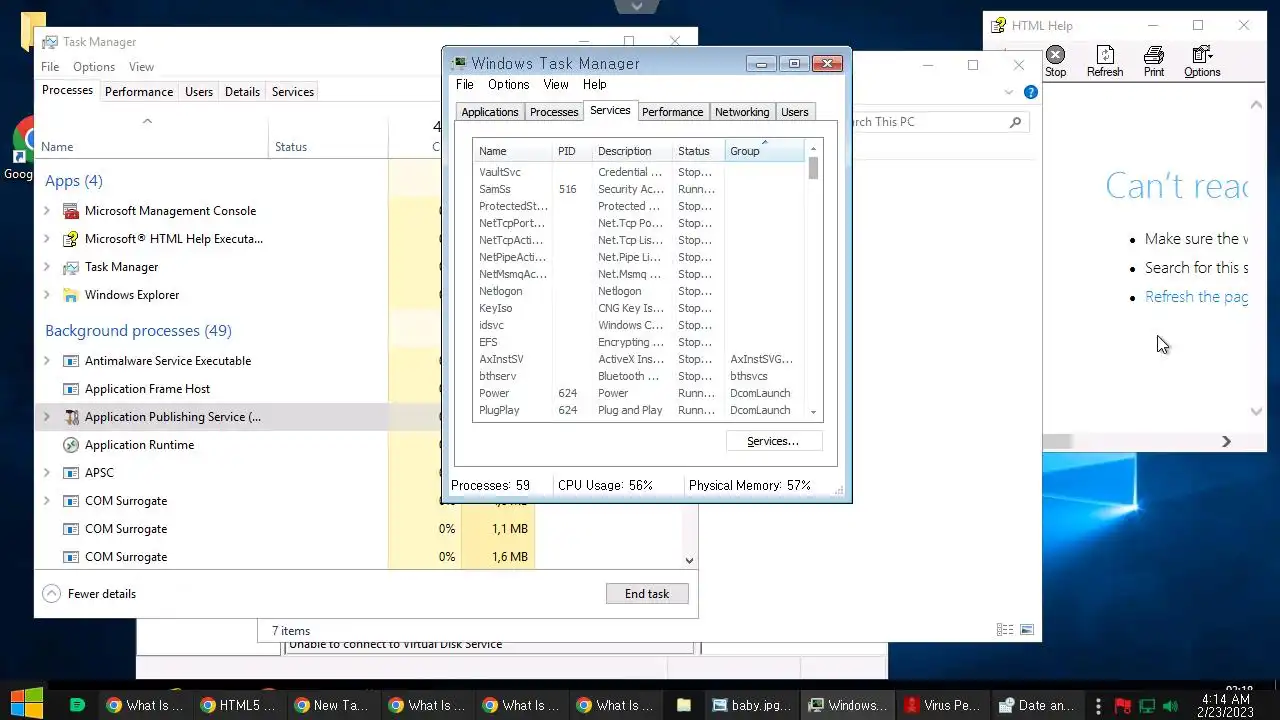
Task: Sort services by PID column
Action: click(573, 151)
